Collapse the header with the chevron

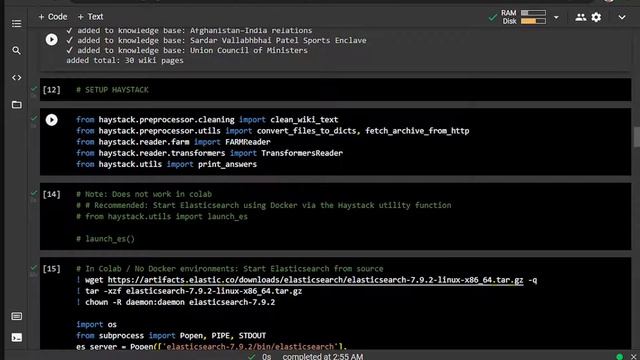[x=622, y=18]
